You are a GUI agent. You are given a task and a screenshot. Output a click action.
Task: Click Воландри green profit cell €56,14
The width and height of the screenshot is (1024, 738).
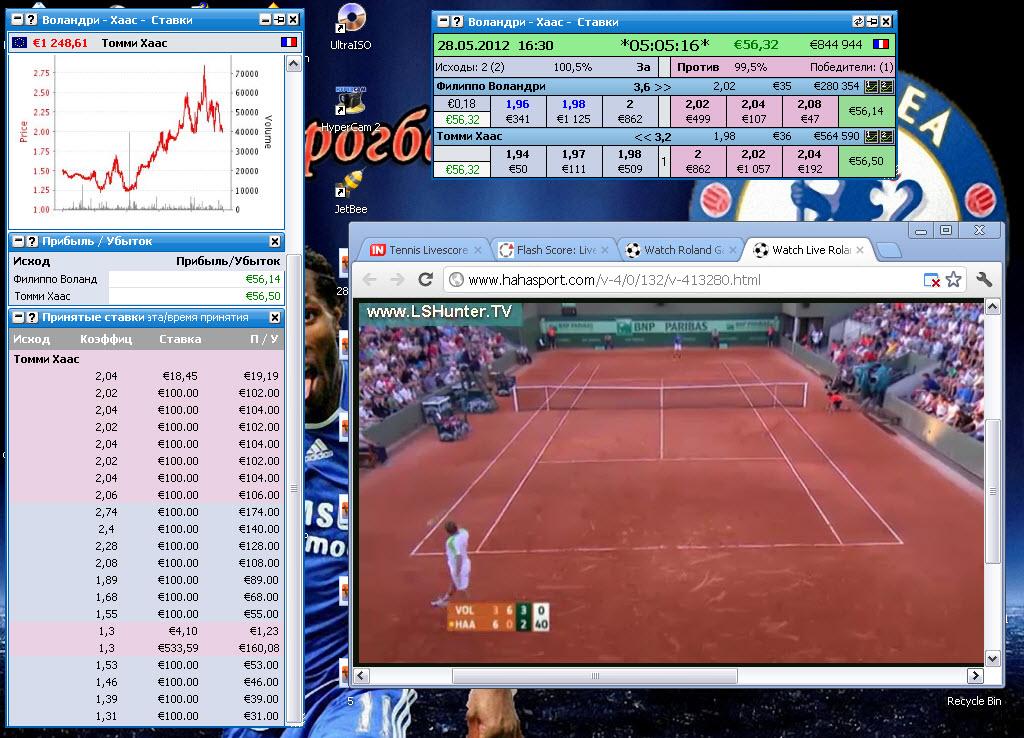(x=866, y=111)
